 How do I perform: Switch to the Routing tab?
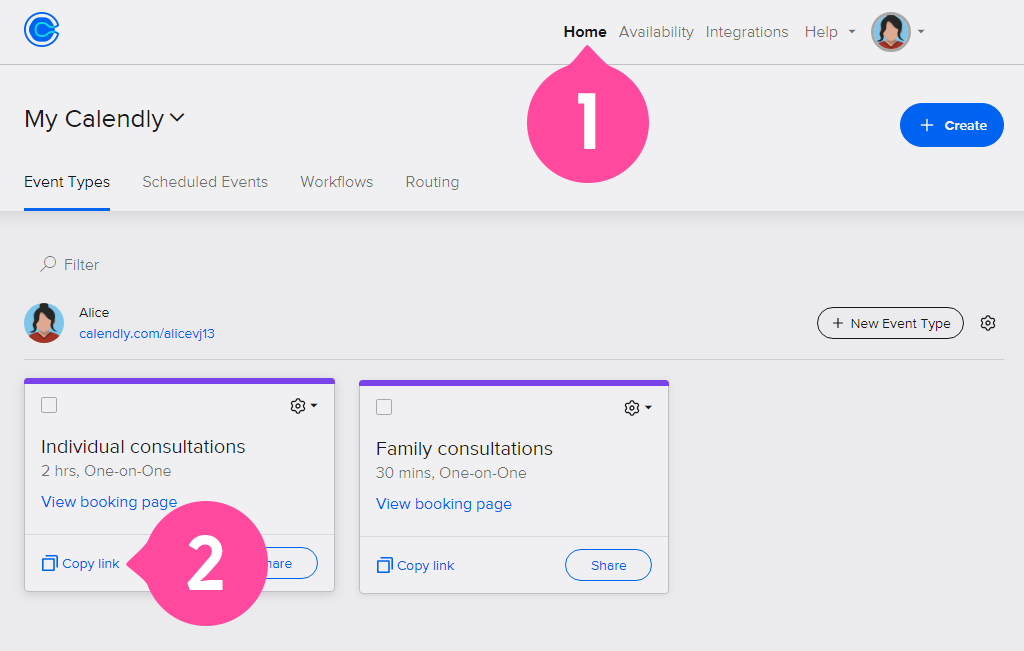pos(432,182)
